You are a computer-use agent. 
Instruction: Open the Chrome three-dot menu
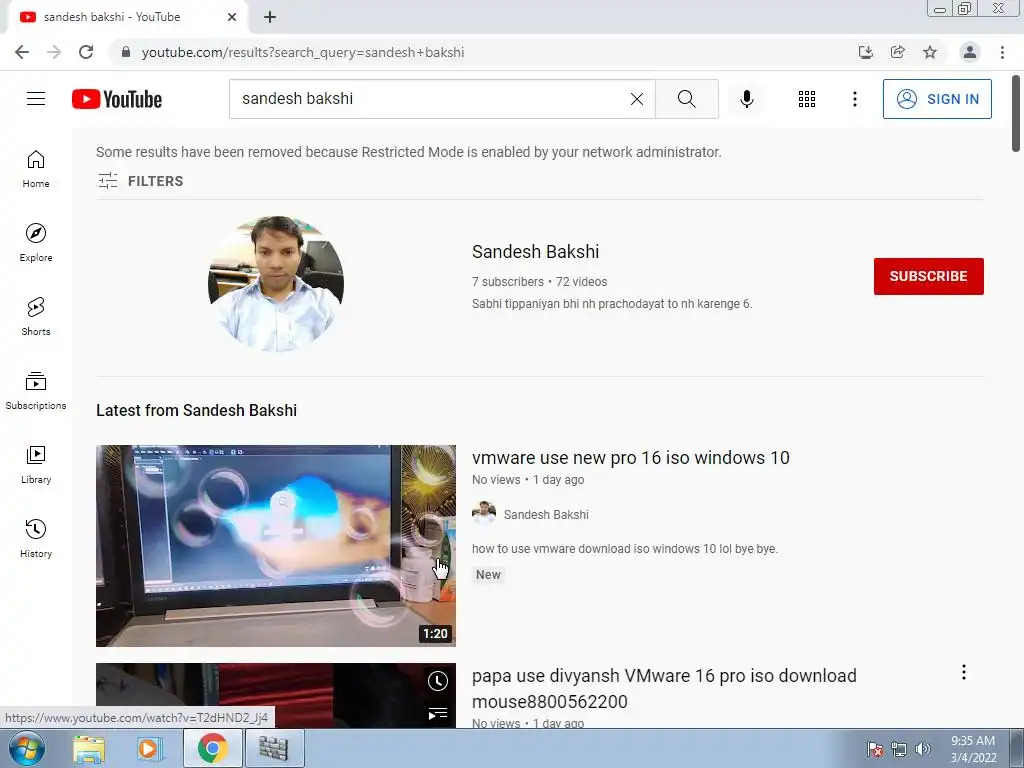1002,52
